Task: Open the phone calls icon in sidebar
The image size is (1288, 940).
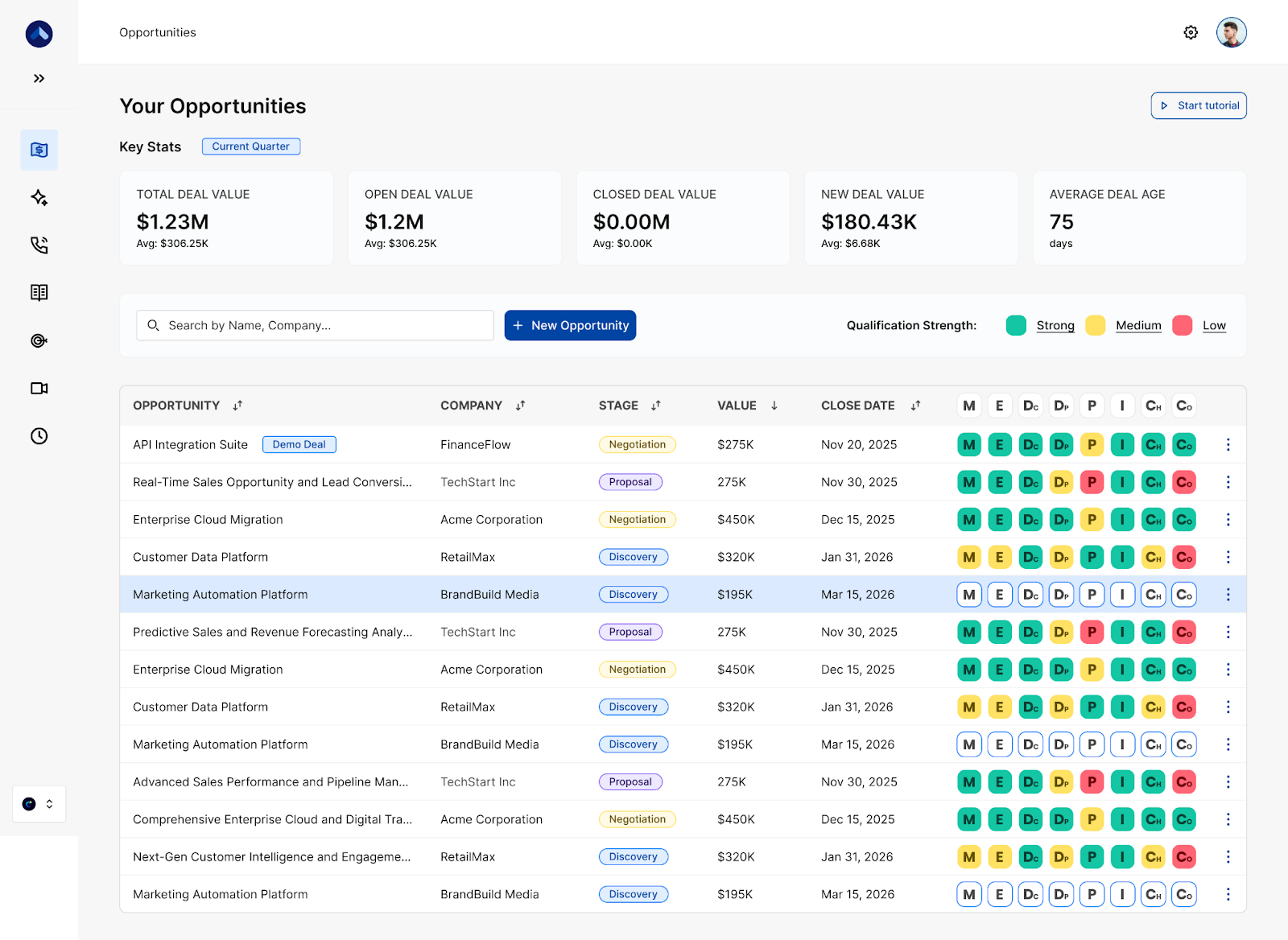Action: coord(39,245)
